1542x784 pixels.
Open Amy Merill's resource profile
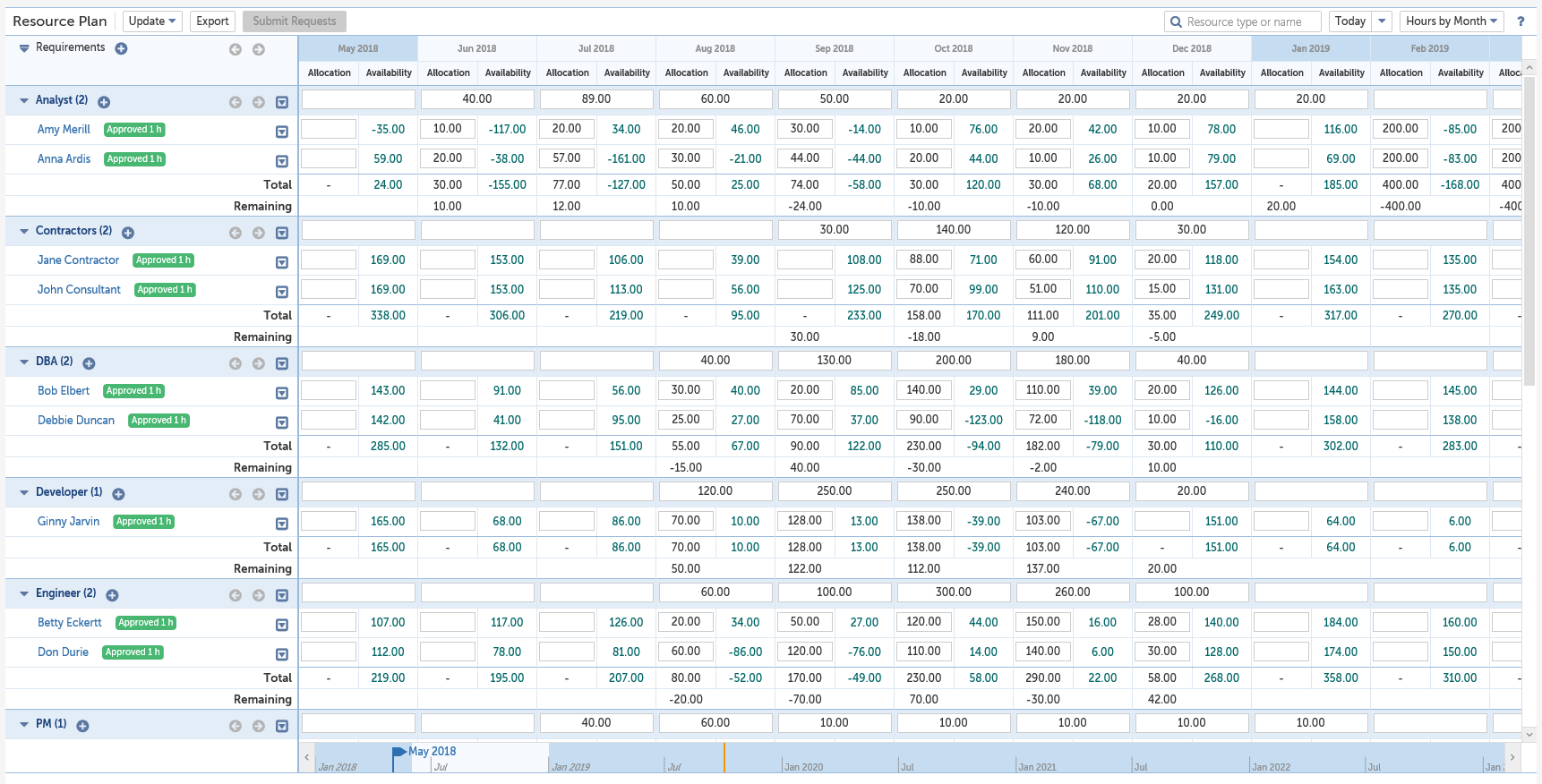coord(64,130)
